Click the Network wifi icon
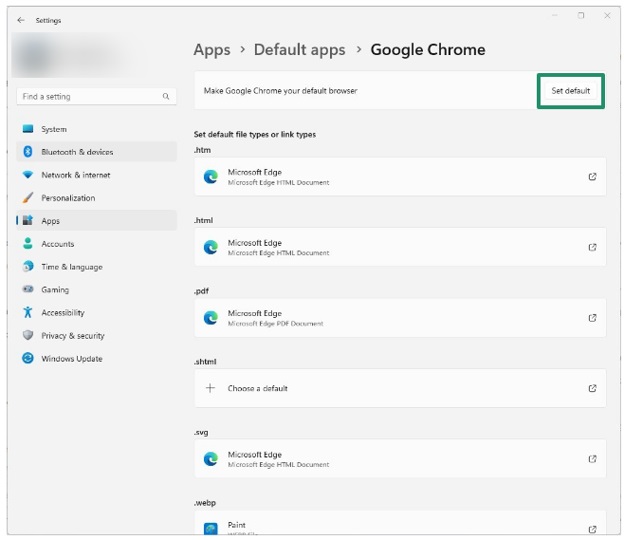The image size is (624, 540). click(28, 175)
